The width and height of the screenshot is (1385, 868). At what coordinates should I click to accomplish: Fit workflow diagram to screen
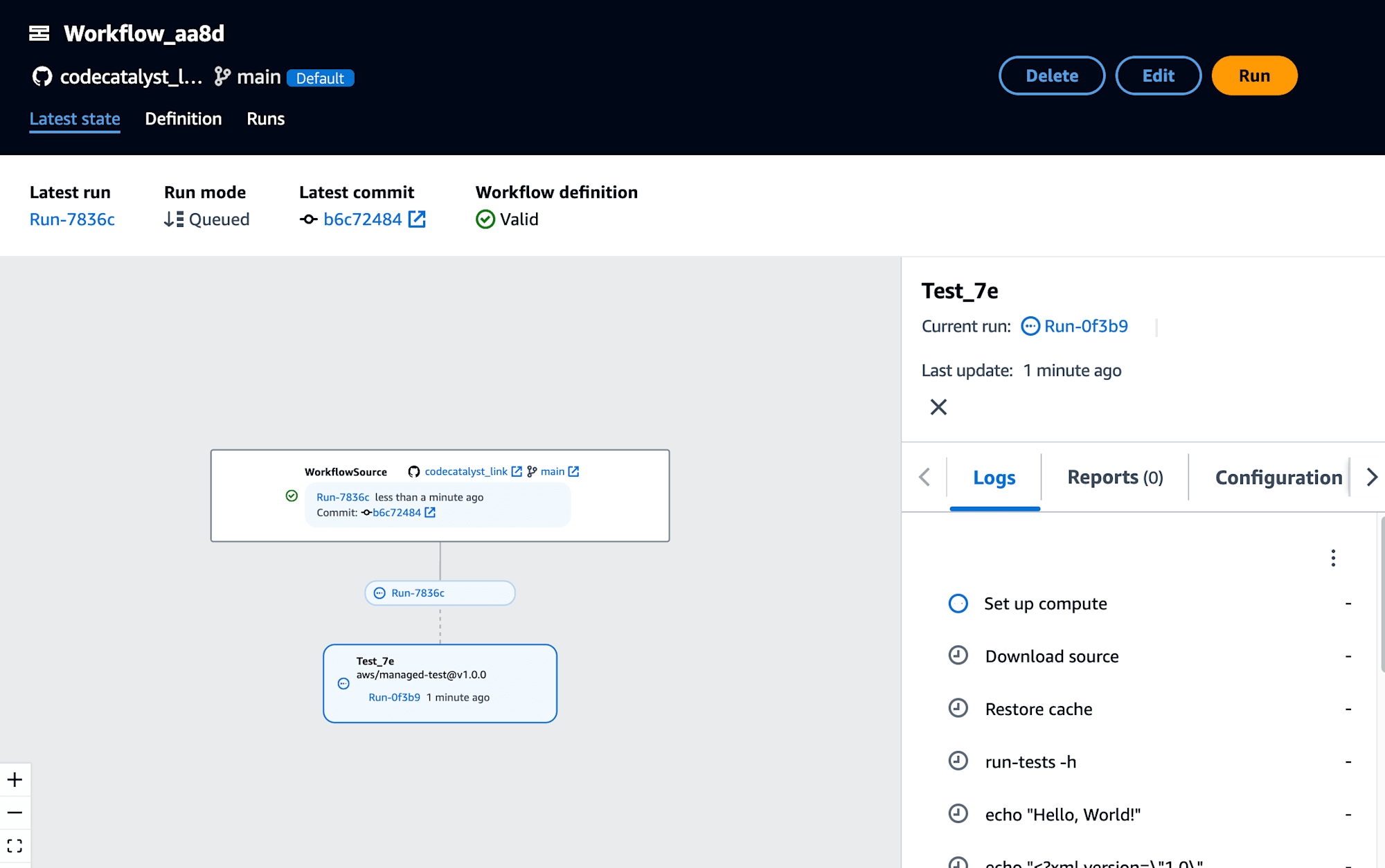15,846
